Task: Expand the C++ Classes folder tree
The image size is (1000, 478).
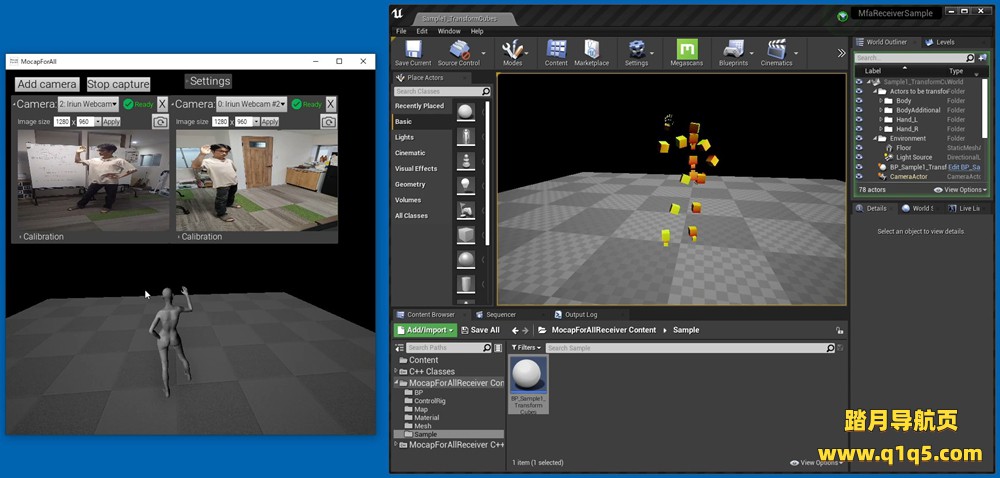Action: 403,371
